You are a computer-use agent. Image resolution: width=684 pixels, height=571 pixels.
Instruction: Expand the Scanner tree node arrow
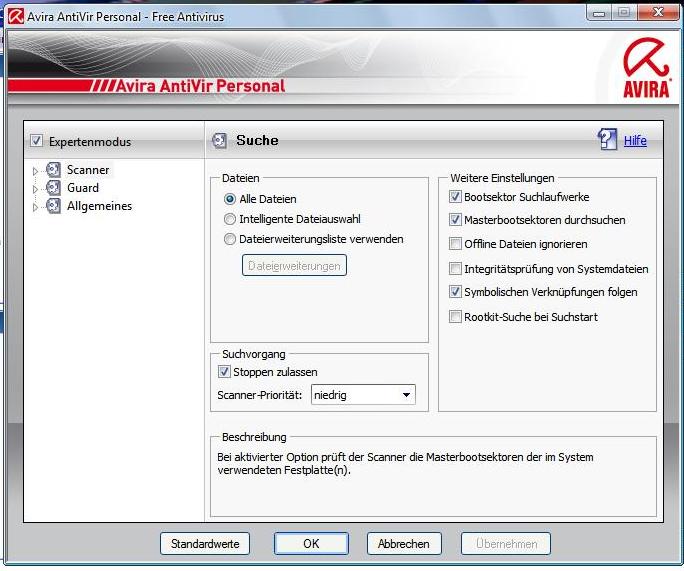tap(35, 171)
